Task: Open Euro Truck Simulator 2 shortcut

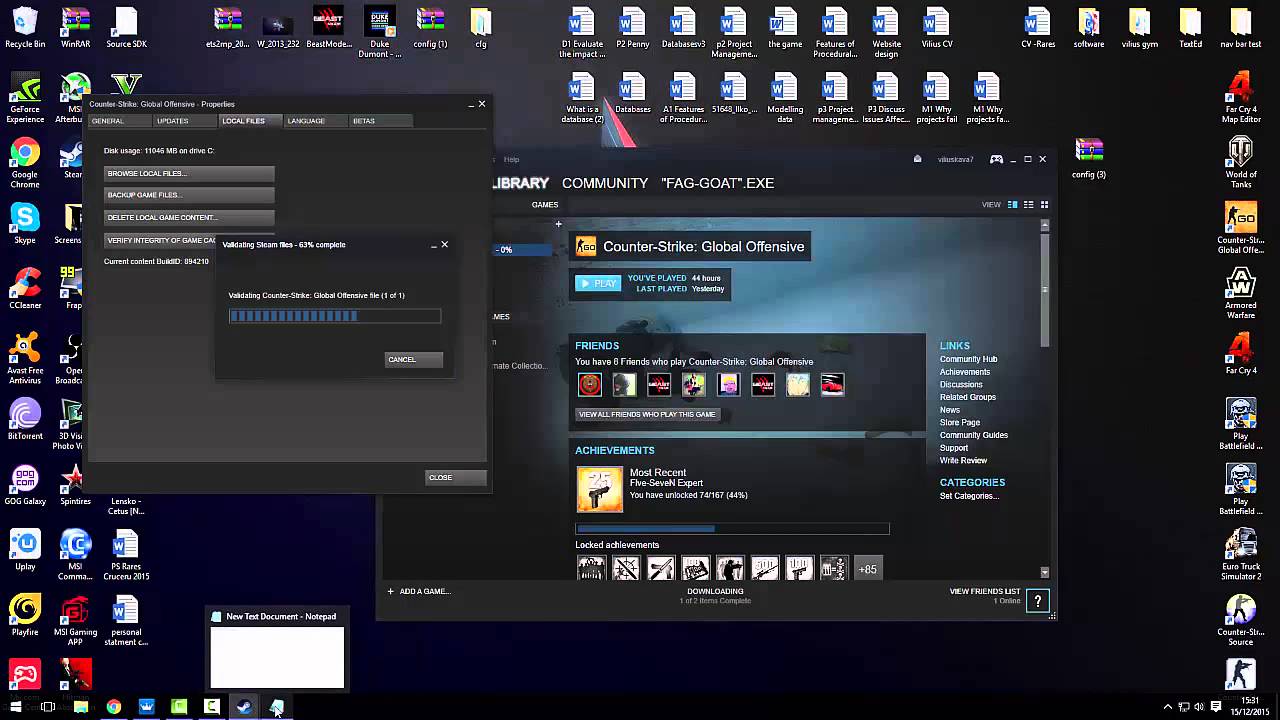Action: point(1241,555)
